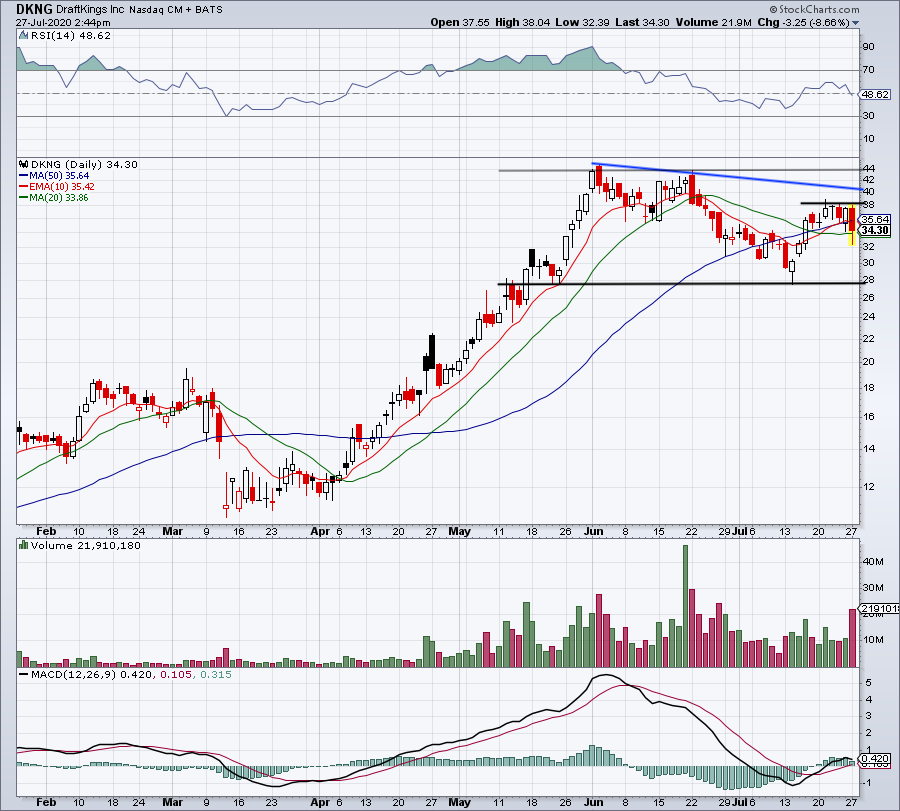
Task: Click the green 0.315 MACD histogram value
Action: coord(215,674)
